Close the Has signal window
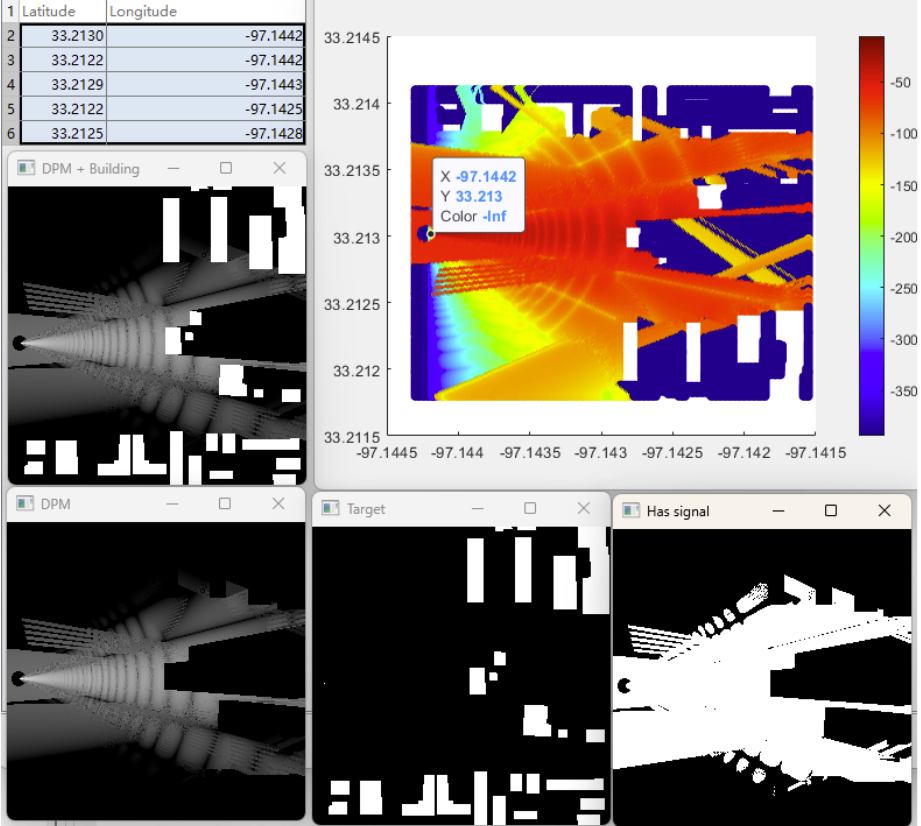Image resolution: width=921 pixels, height=826 pixels. pos(884,511)
